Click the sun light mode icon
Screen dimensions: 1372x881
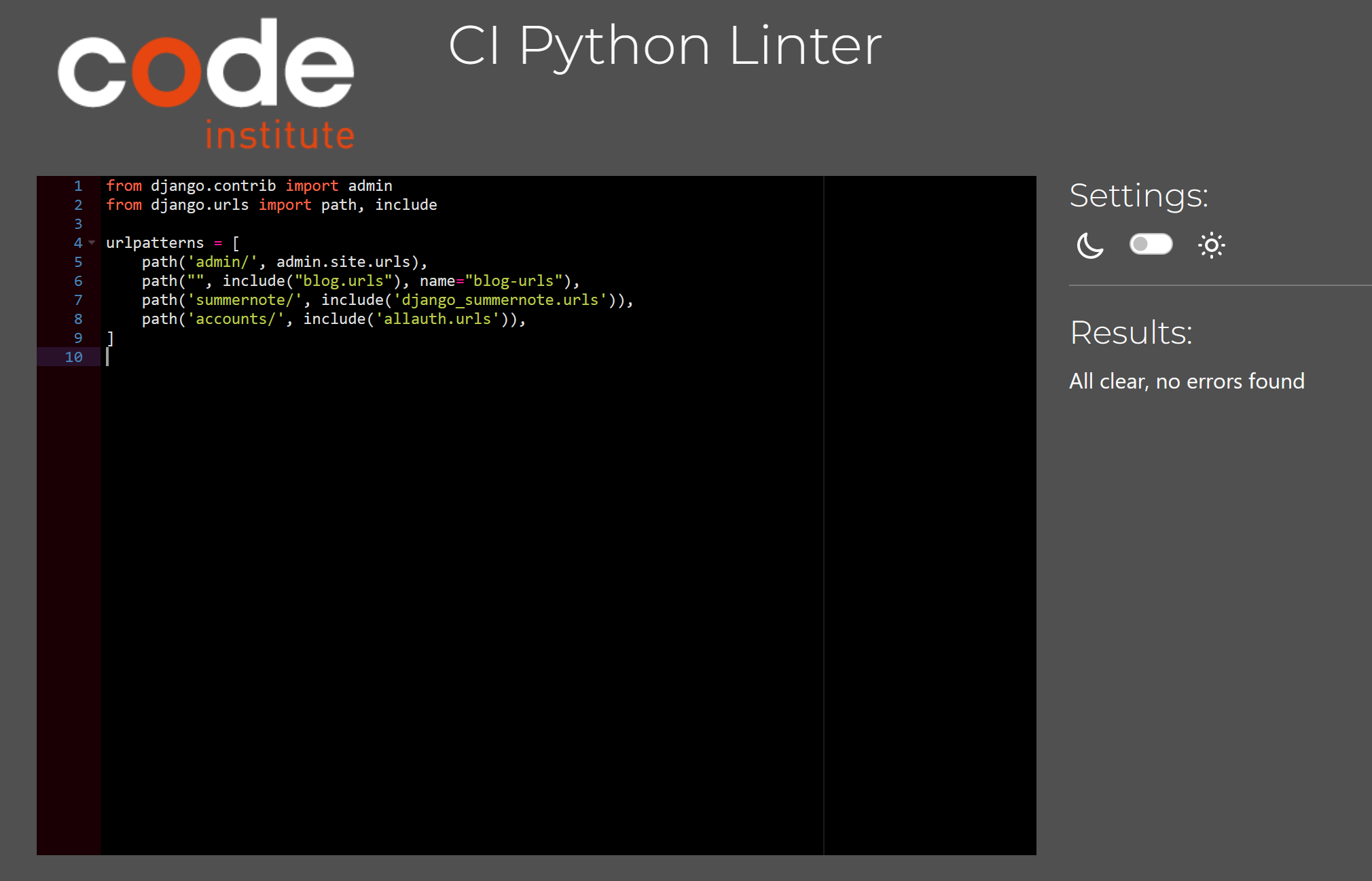tap(1211, 245)
